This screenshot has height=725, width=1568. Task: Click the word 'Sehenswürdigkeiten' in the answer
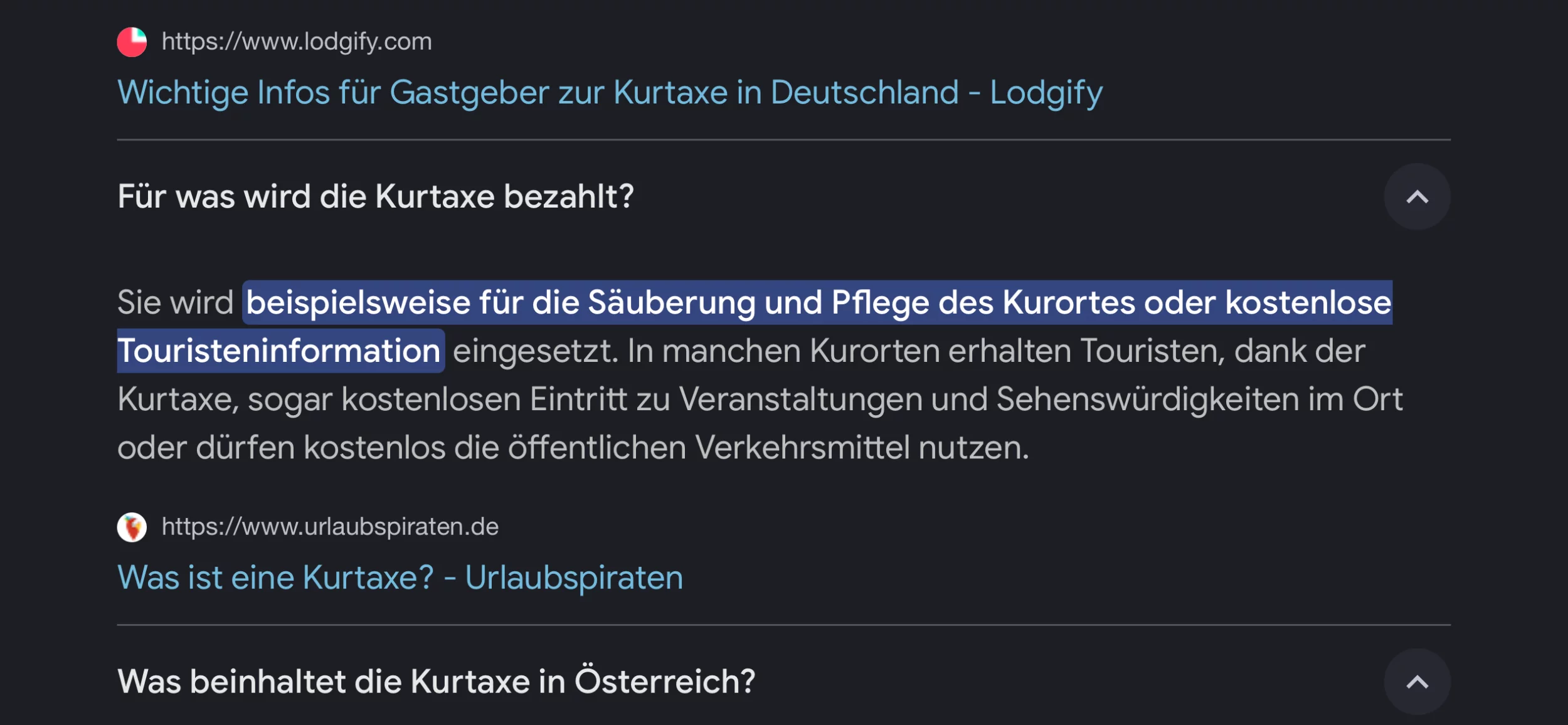(x=1147, y=400)
